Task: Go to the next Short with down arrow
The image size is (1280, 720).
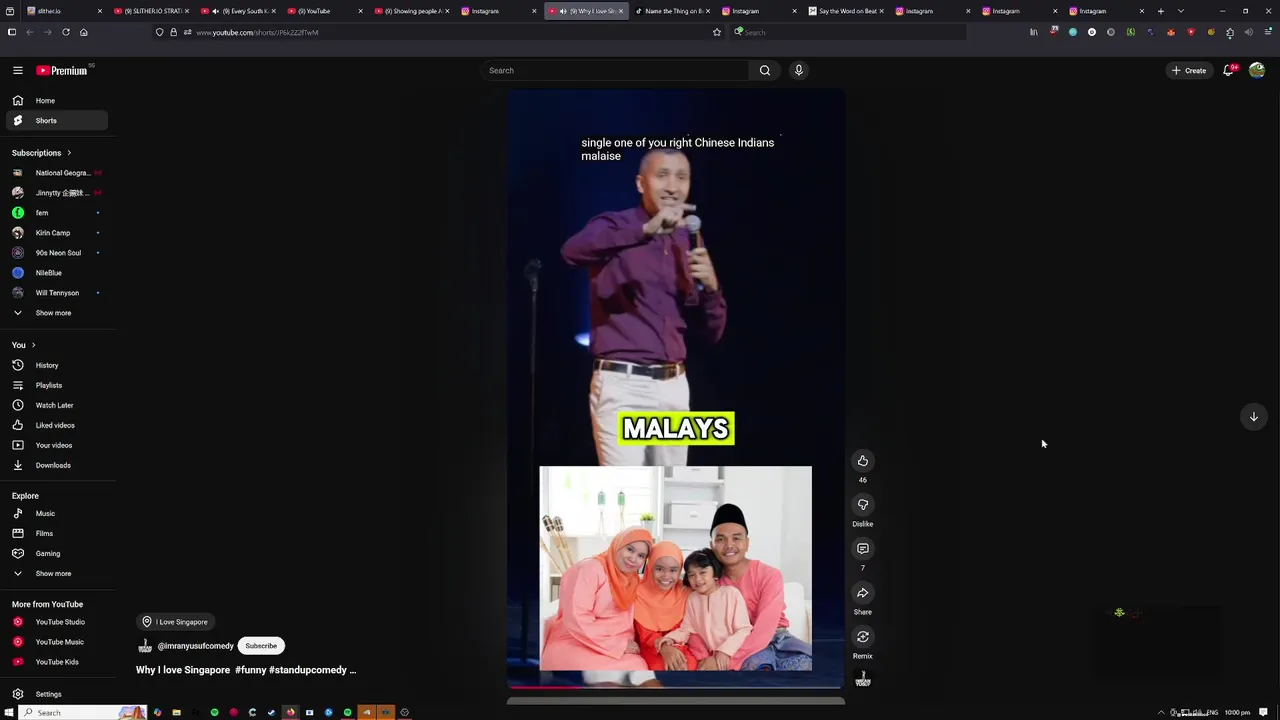Action: 1253,417
